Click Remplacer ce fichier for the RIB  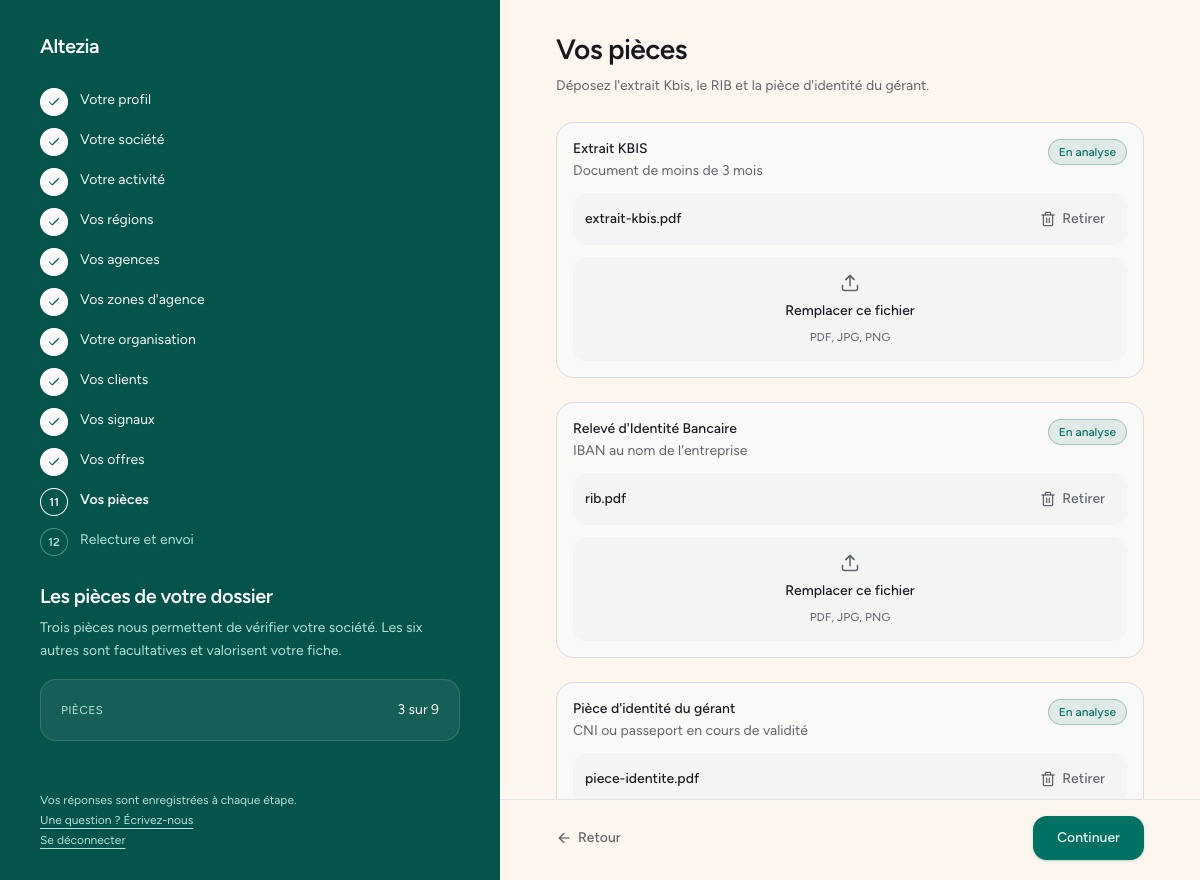point(850,591)
